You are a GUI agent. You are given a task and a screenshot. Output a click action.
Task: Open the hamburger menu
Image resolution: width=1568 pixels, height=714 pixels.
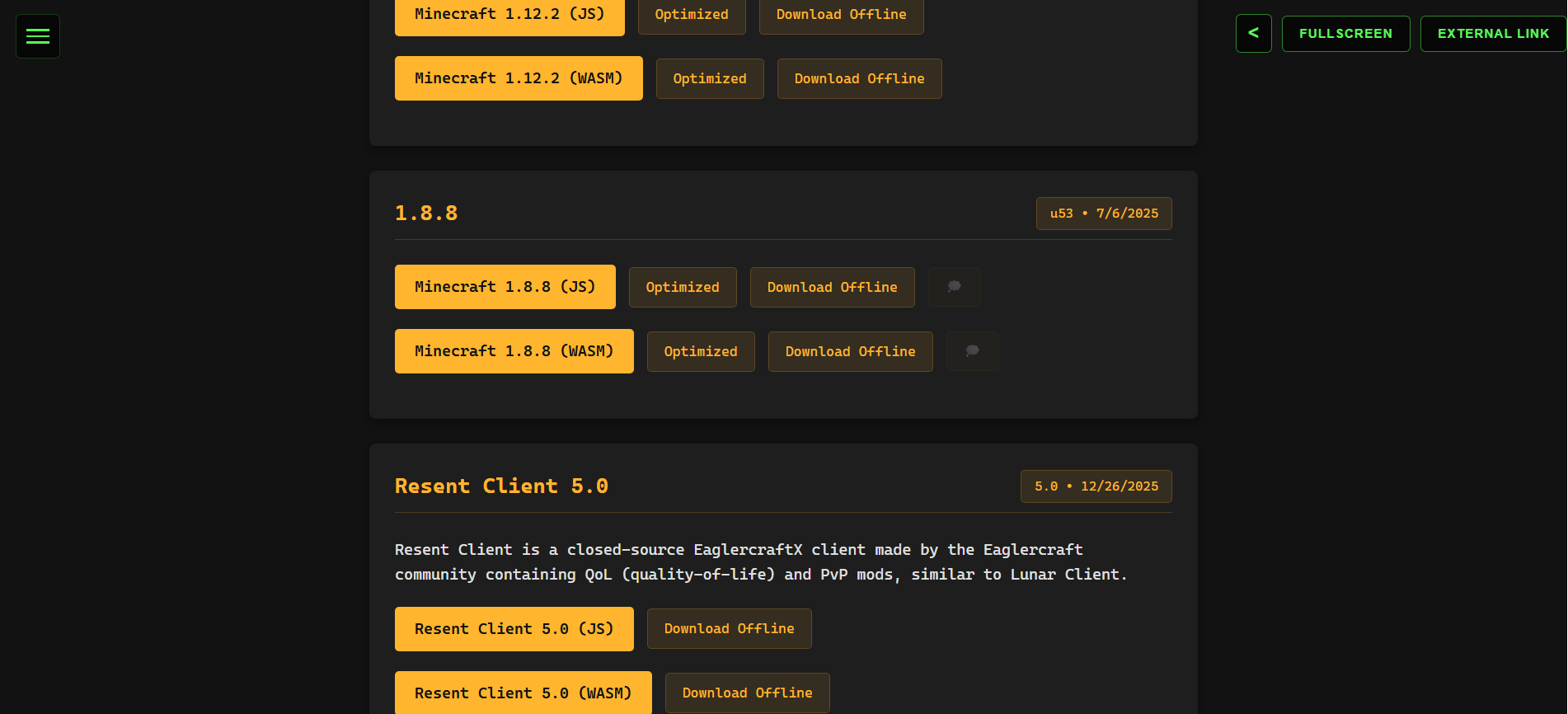38,36
